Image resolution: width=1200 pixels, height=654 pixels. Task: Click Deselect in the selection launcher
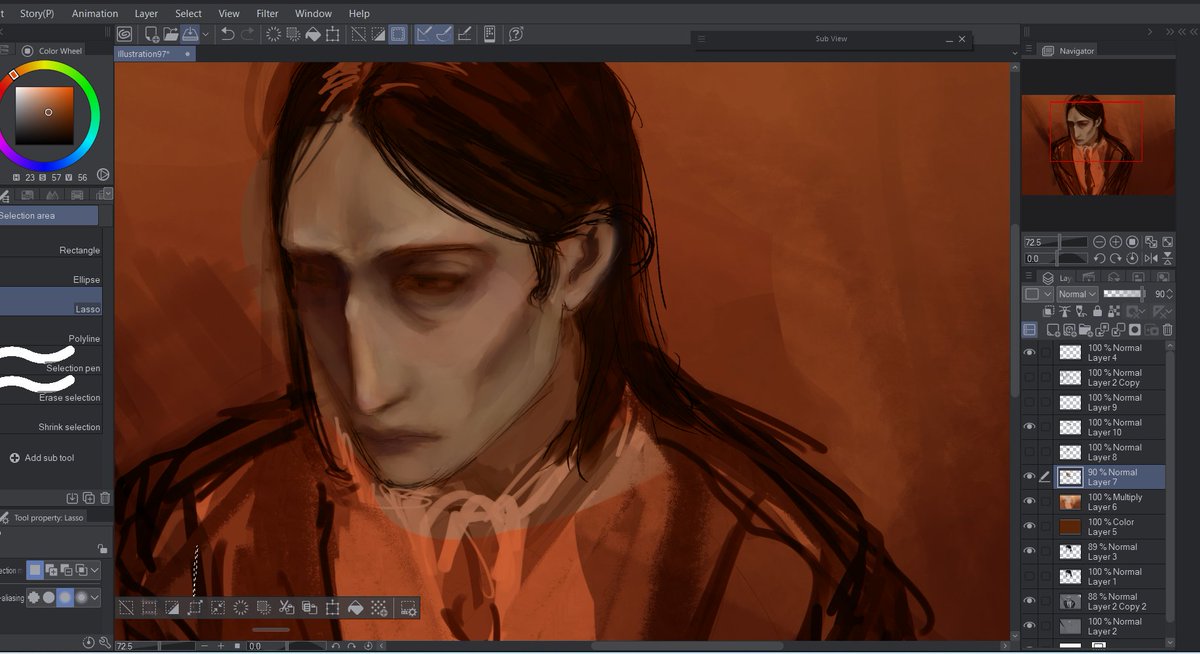[x=127, y=607]
